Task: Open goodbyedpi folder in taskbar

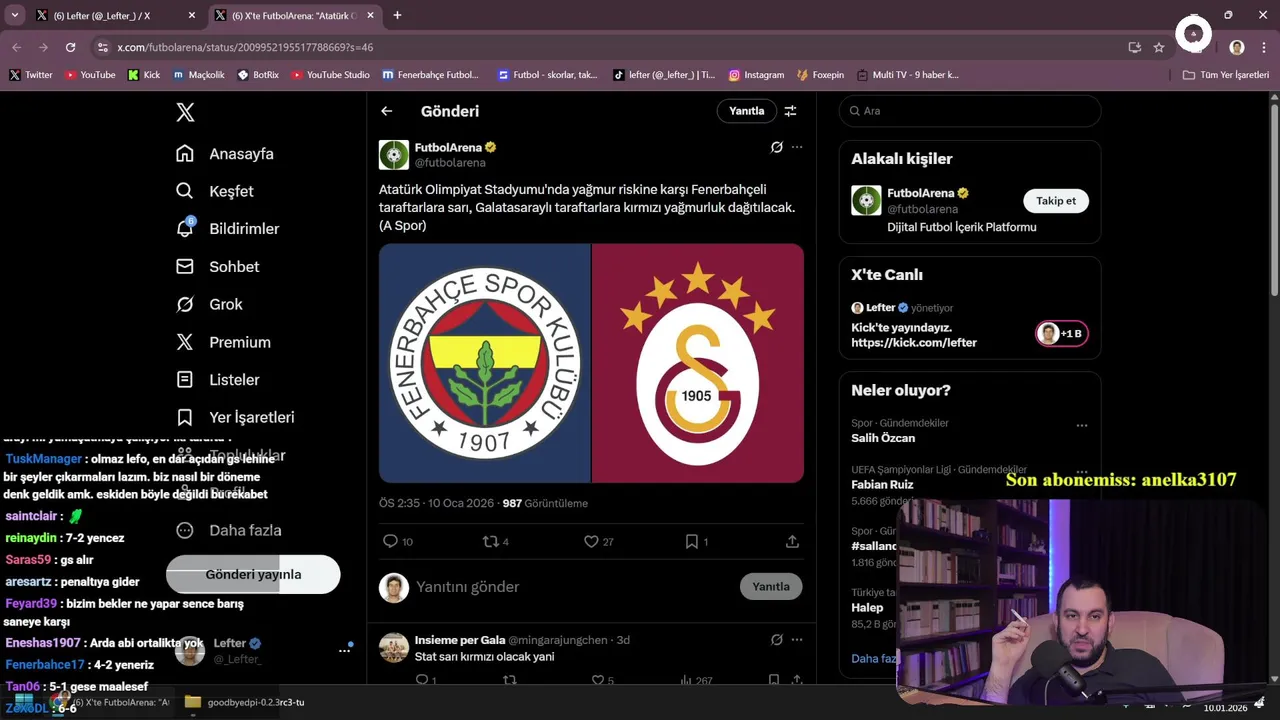Action: pos(245,702)
